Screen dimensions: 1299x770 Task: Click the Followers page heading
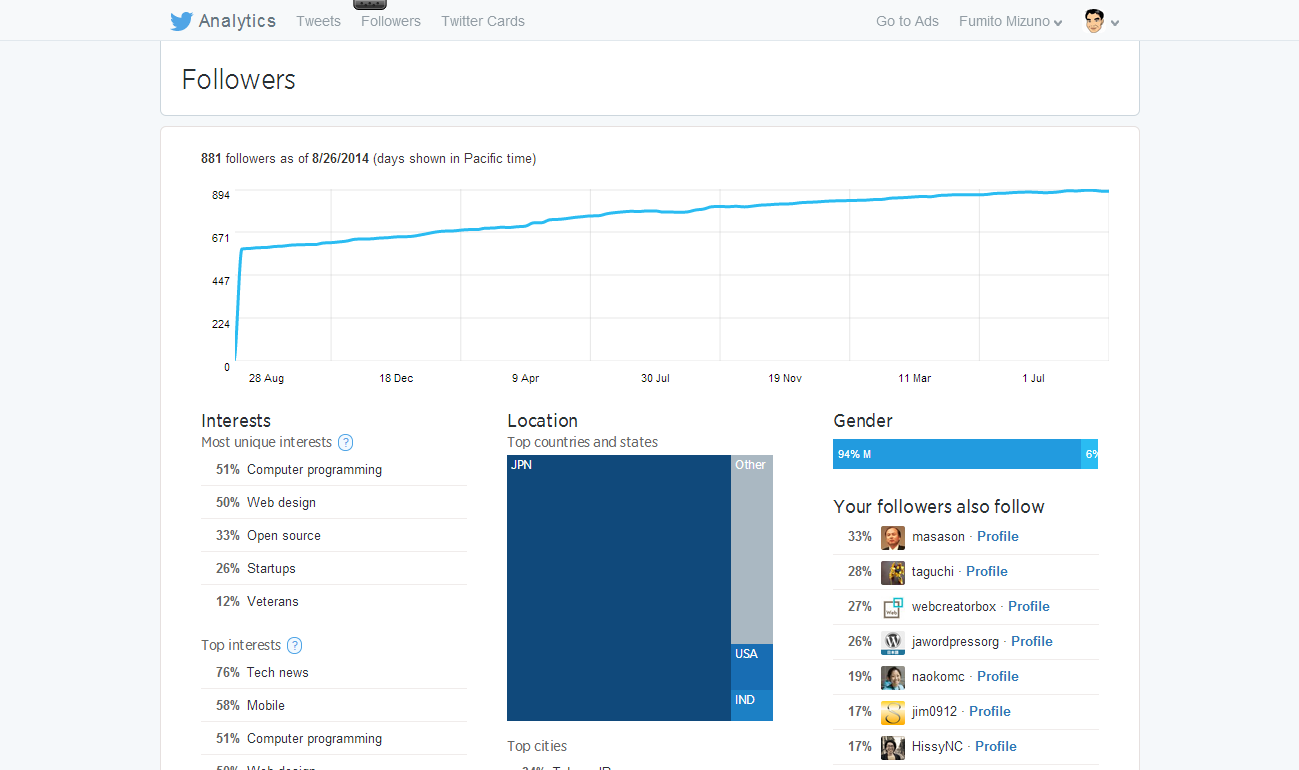point(239,80)
